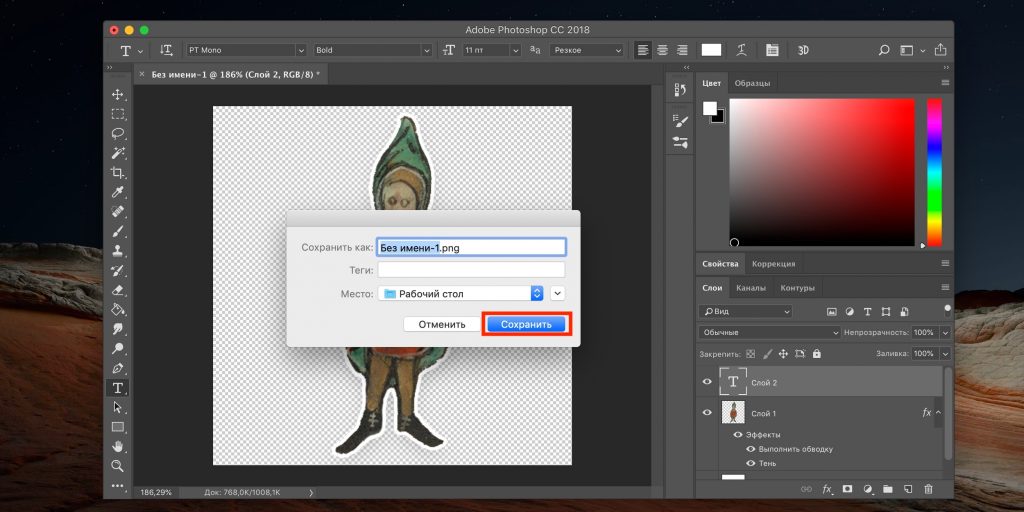1024x512 pixels.
Task: Open the Обычные blend mode dropdown
Action: point(769,332)
